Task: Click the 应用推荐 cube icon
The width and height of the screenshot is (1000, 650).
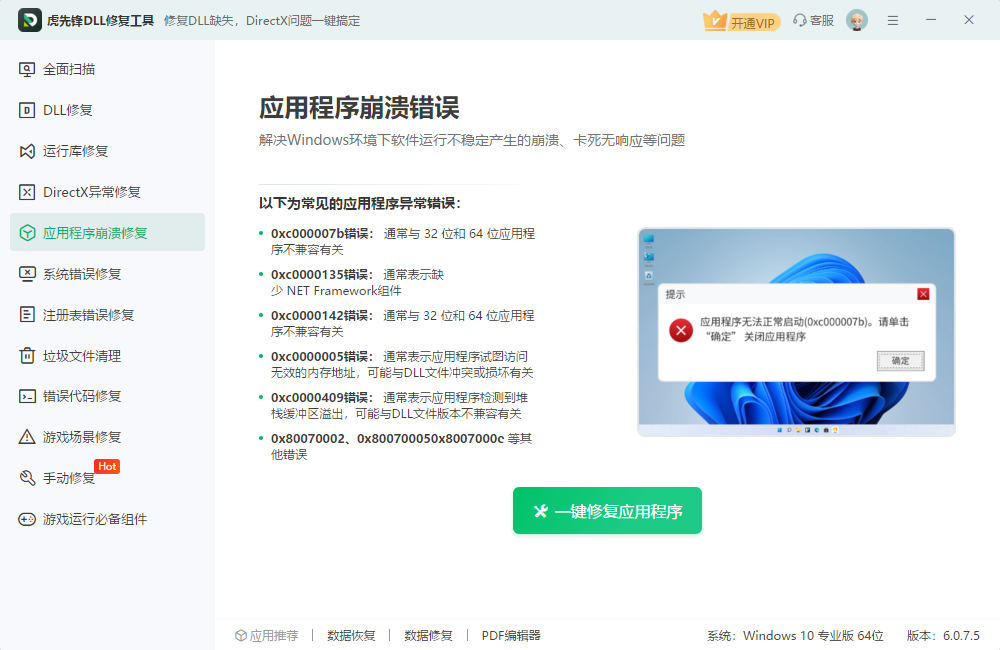Action: pos(240,635)
